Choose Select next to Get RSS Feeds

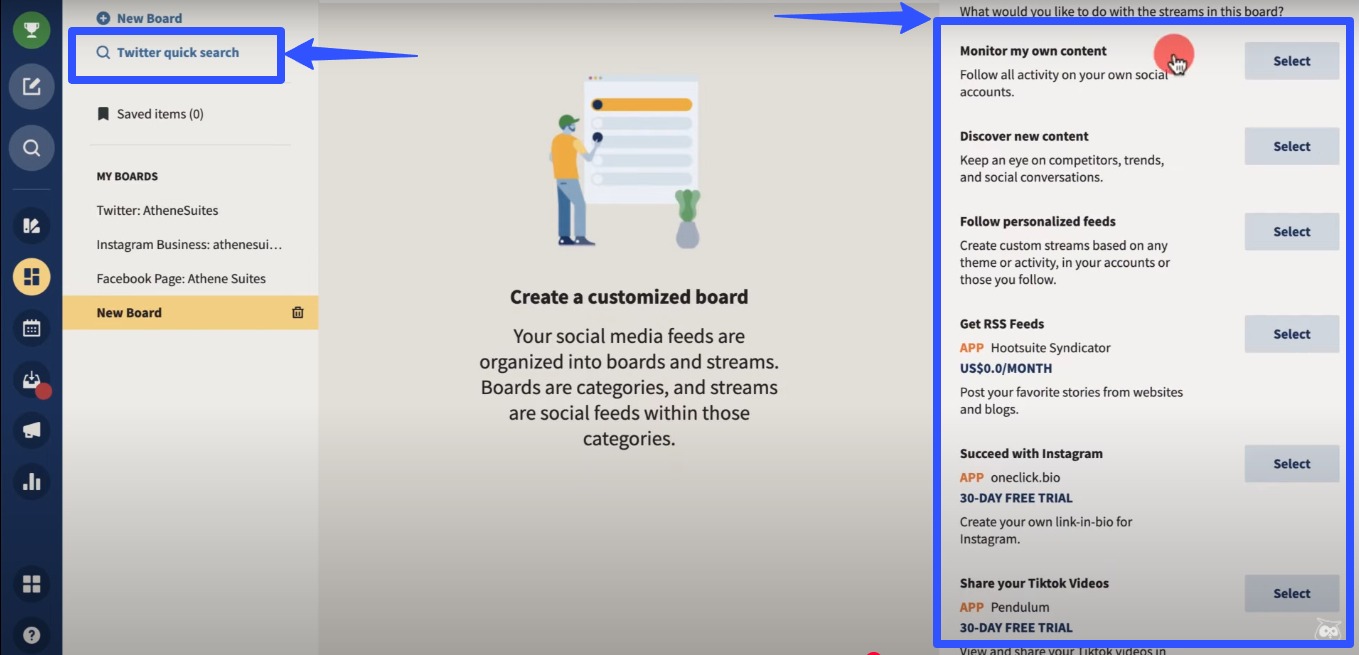pos(1291,333)
